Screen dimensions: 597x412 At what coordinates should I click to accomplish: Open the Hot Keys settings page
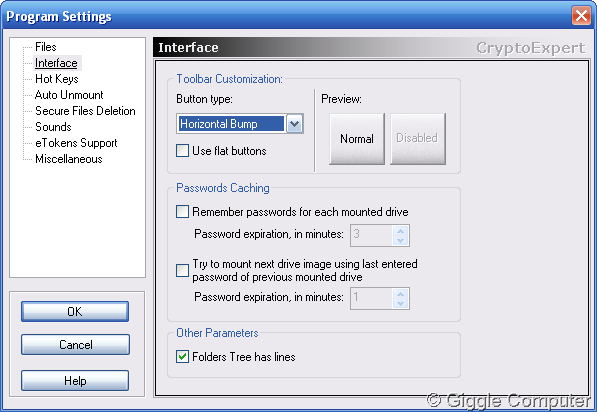coord(57,79)
